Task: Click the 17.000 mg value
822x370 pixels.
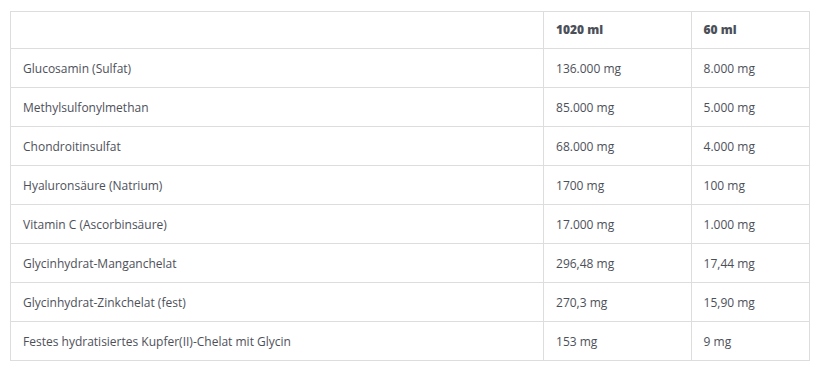Action: (x=585, y=225)
